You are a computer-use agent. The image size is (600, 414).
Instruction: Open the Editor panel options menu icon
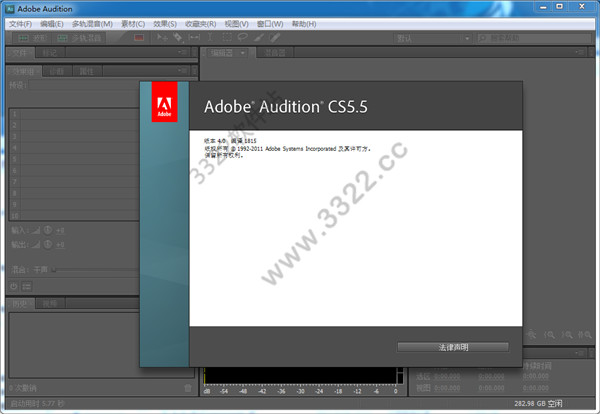pyautogui.click(x=581, y=52)
